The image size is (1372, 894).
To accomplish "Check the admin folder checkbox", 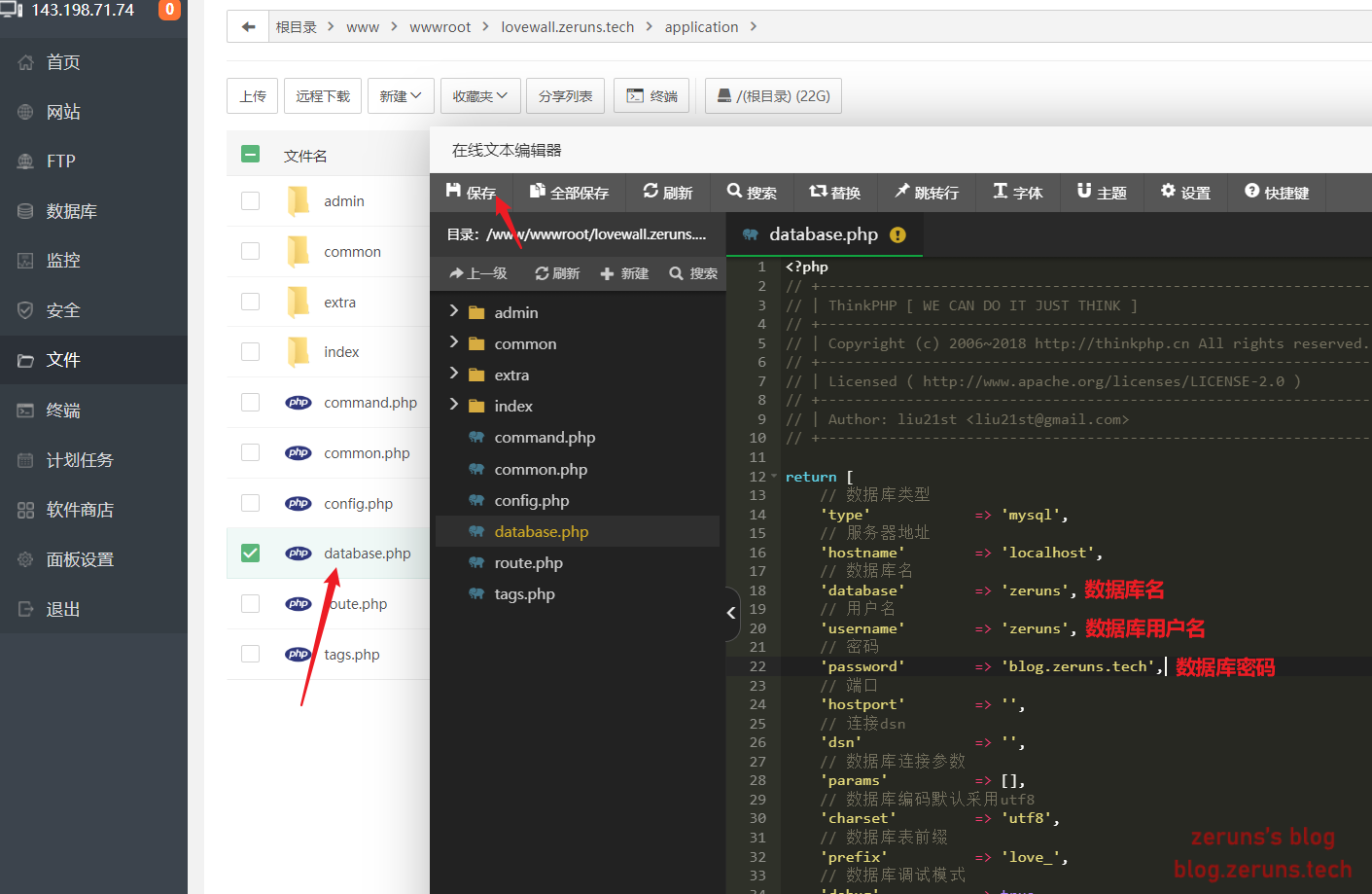I will point(250,200).
